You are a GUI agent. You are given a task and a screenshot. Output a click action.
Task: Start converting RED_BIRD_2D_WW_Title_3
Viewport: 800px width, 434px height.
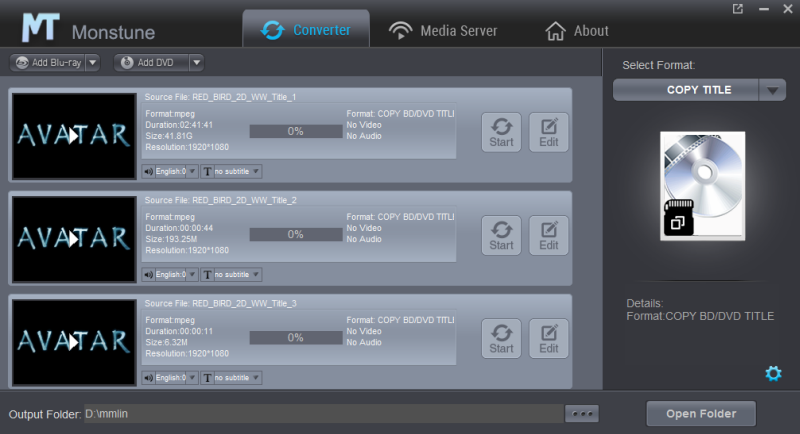click(x=501, y=338)
